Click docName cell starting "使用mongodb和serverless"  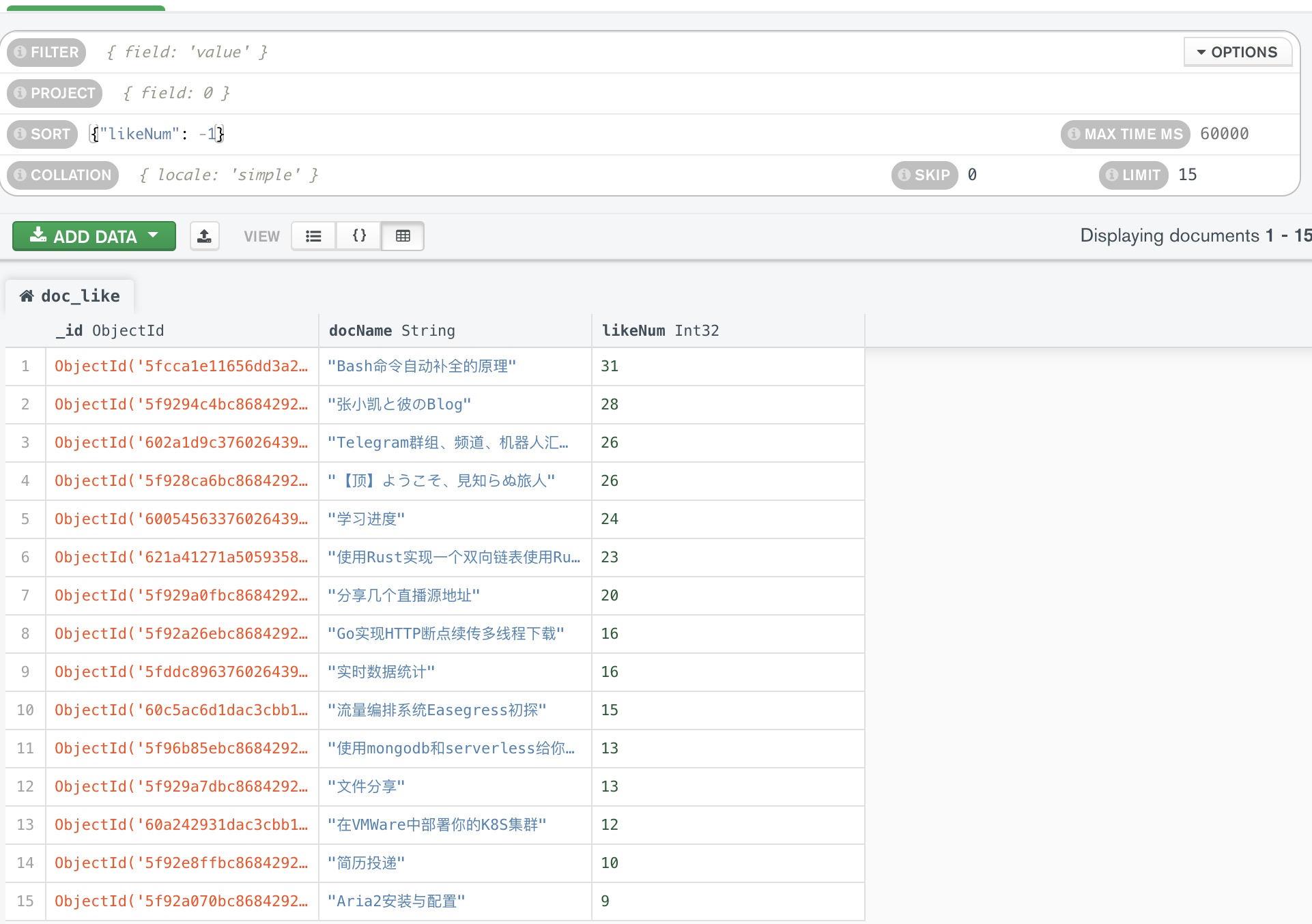(455, 749)
